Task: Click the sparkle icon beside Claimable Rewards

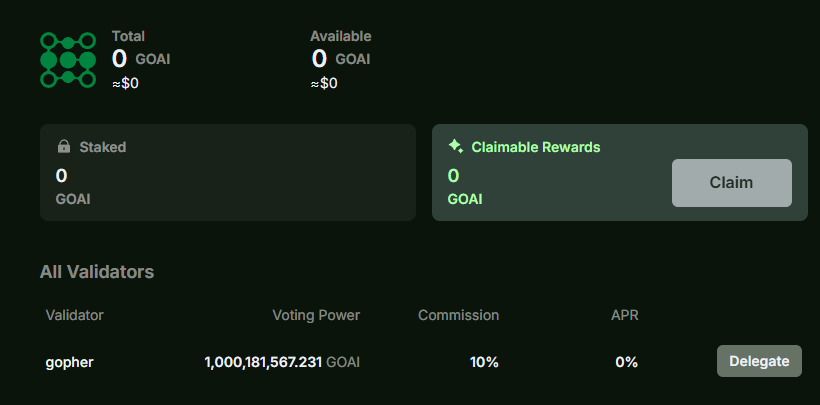Action: 455,147
